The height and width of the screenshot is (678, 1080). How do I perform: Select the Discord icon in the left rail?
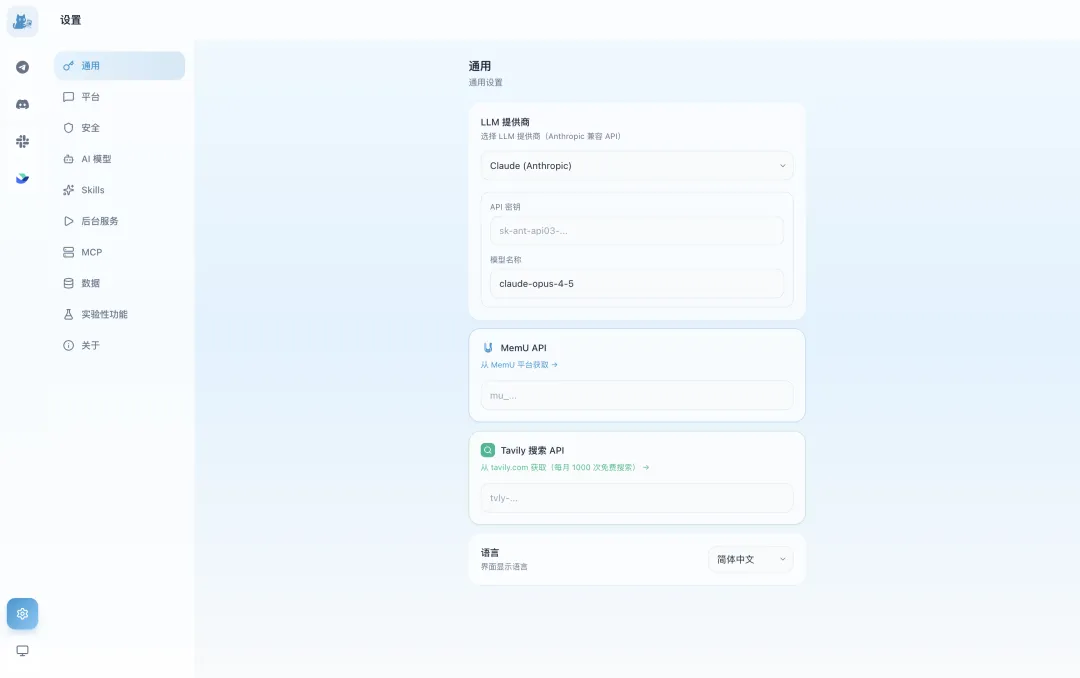point(22,103)
